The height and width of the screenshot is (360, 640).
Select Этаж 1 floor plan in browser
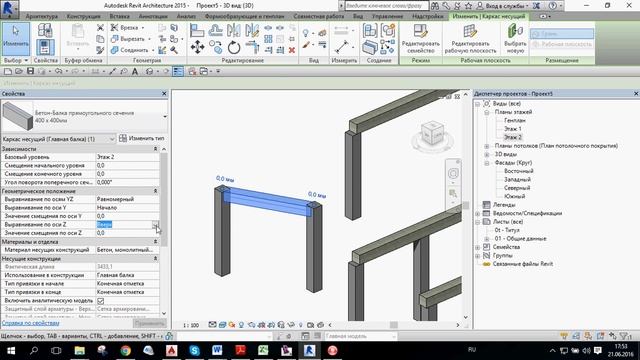[513, 129]
